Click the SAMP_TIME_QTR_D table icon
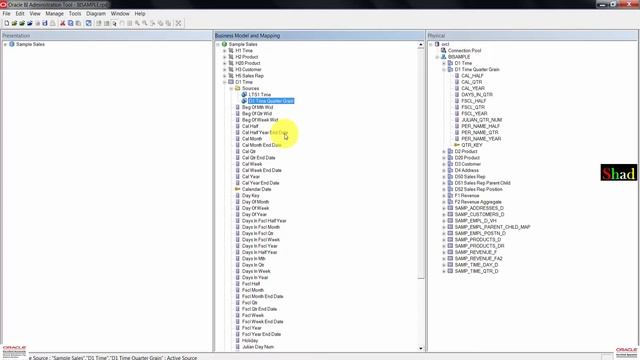 point(450,271)
